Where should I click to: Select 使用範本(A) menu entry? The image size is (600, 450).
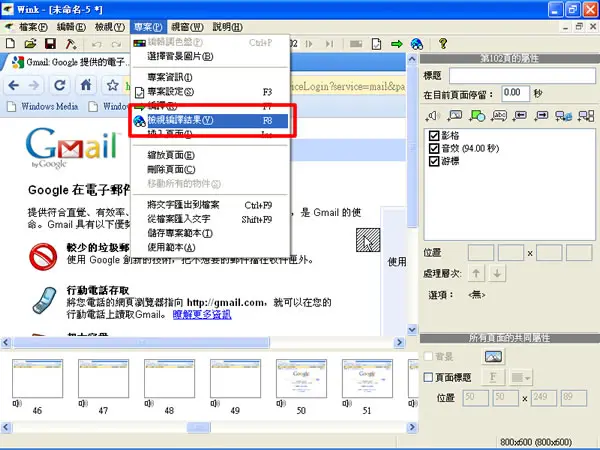tap(210, 248)
